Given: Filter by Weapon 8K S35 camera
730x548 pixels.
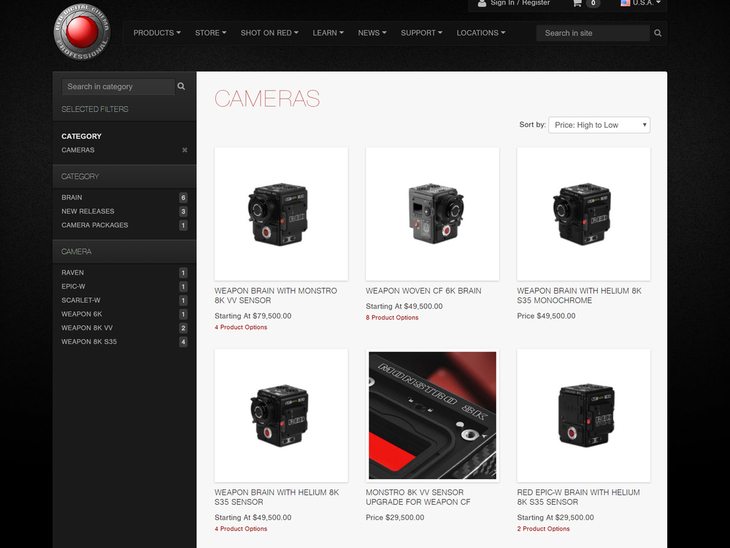Looking at the screenshot, I should tap(89, 341).
